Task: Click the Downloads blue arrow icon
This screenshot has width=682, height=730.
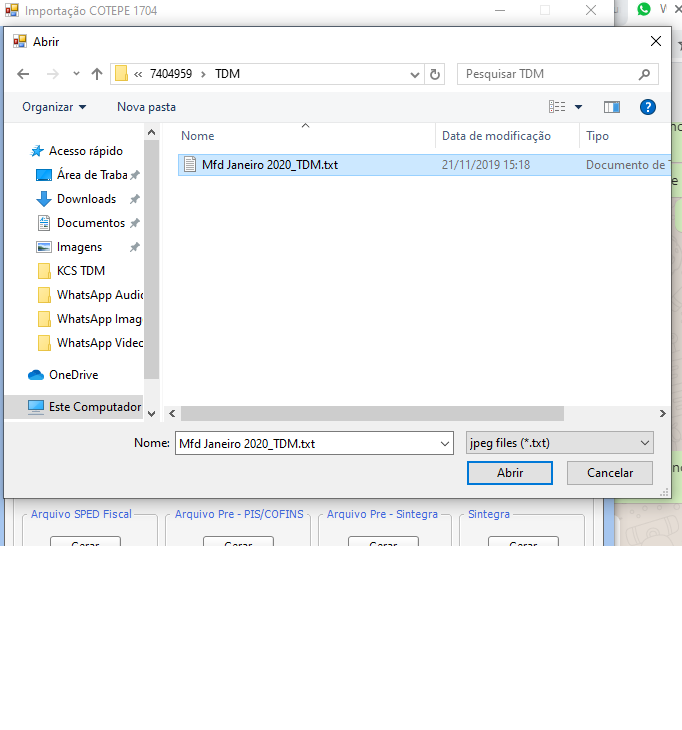Action: (x=44, y=199)
